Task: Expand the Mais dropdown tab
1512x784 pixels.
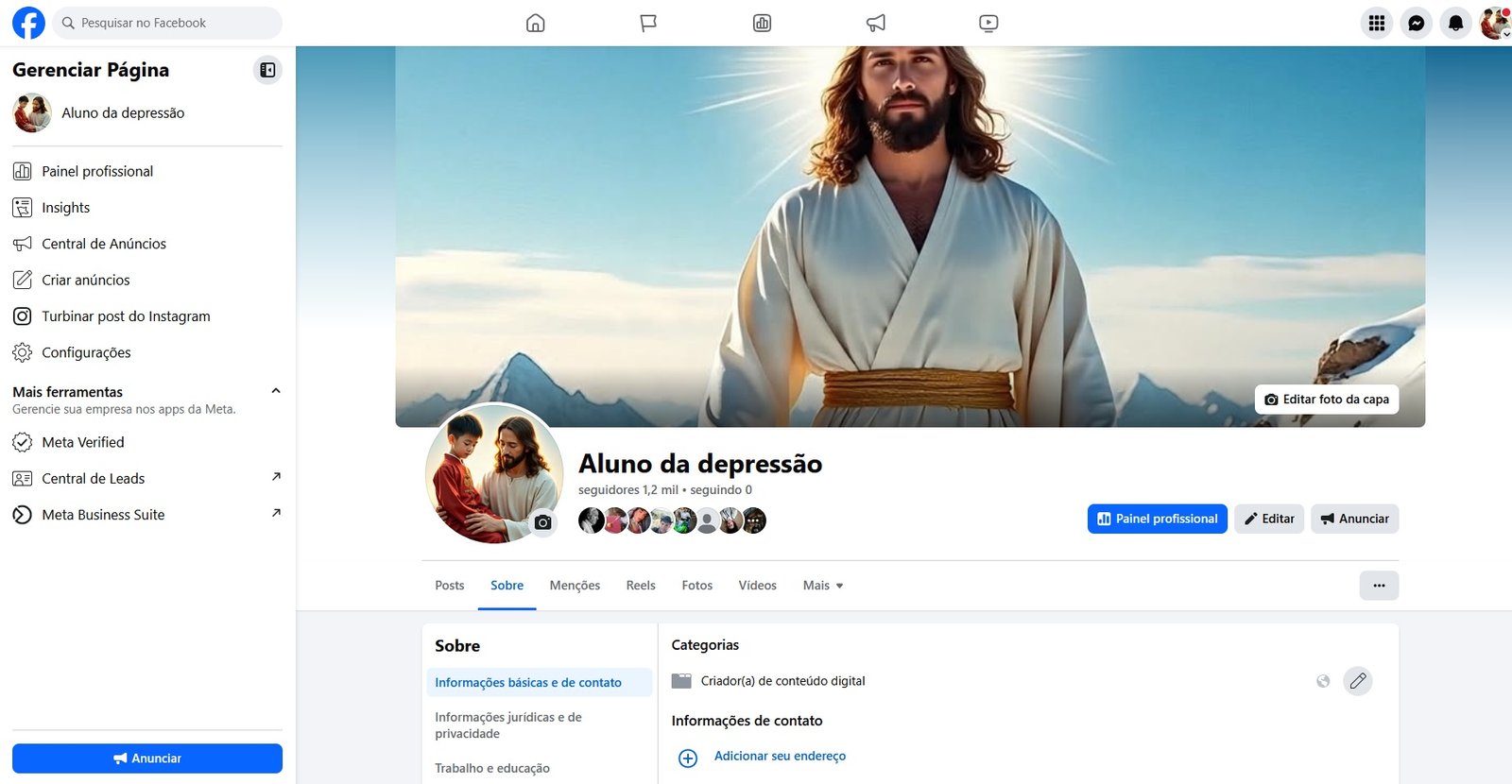Action: [x=823, y=586]
